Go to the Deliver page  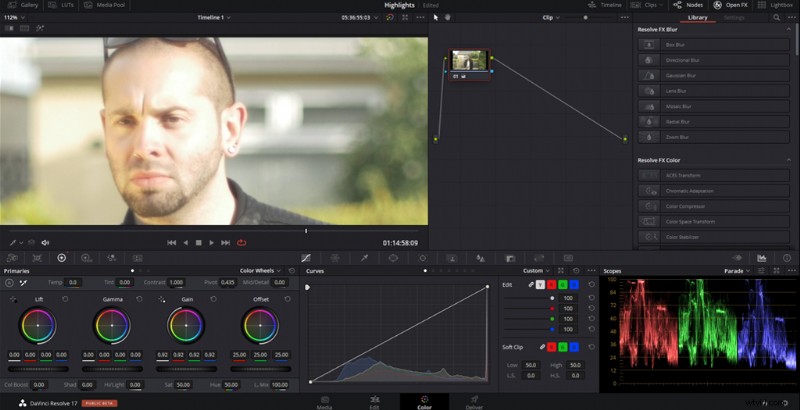click(x=474, y=402)
